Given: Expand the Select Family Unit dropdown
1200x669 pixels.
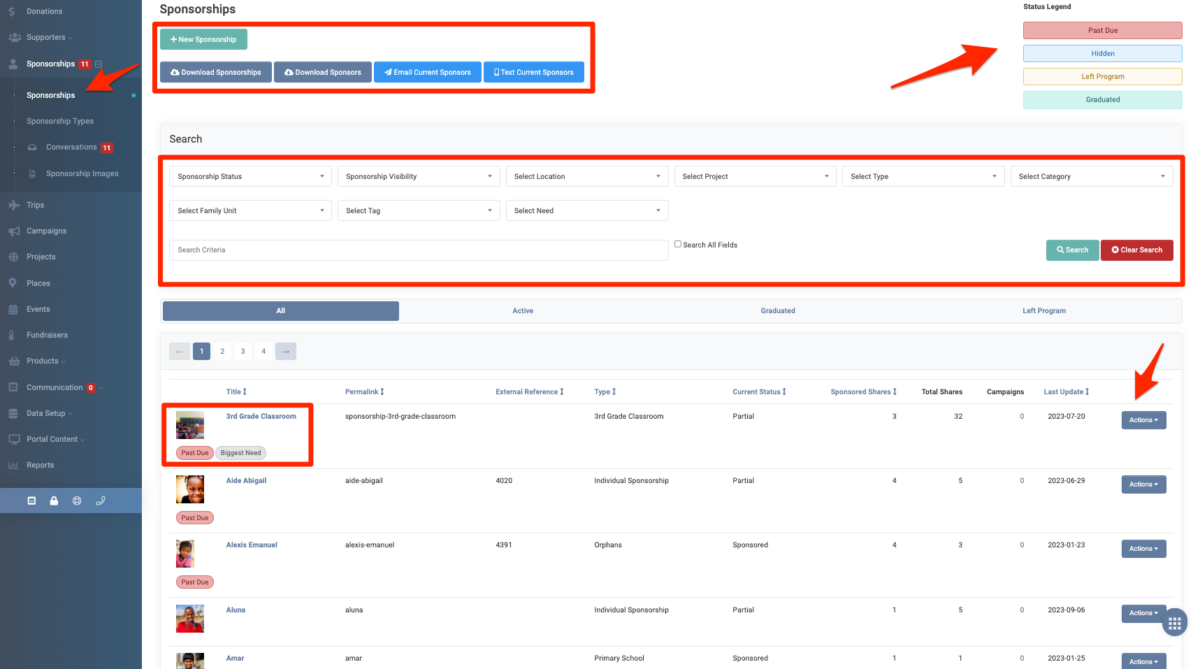Looking at the screenshot, I should (x=249, y=211).
